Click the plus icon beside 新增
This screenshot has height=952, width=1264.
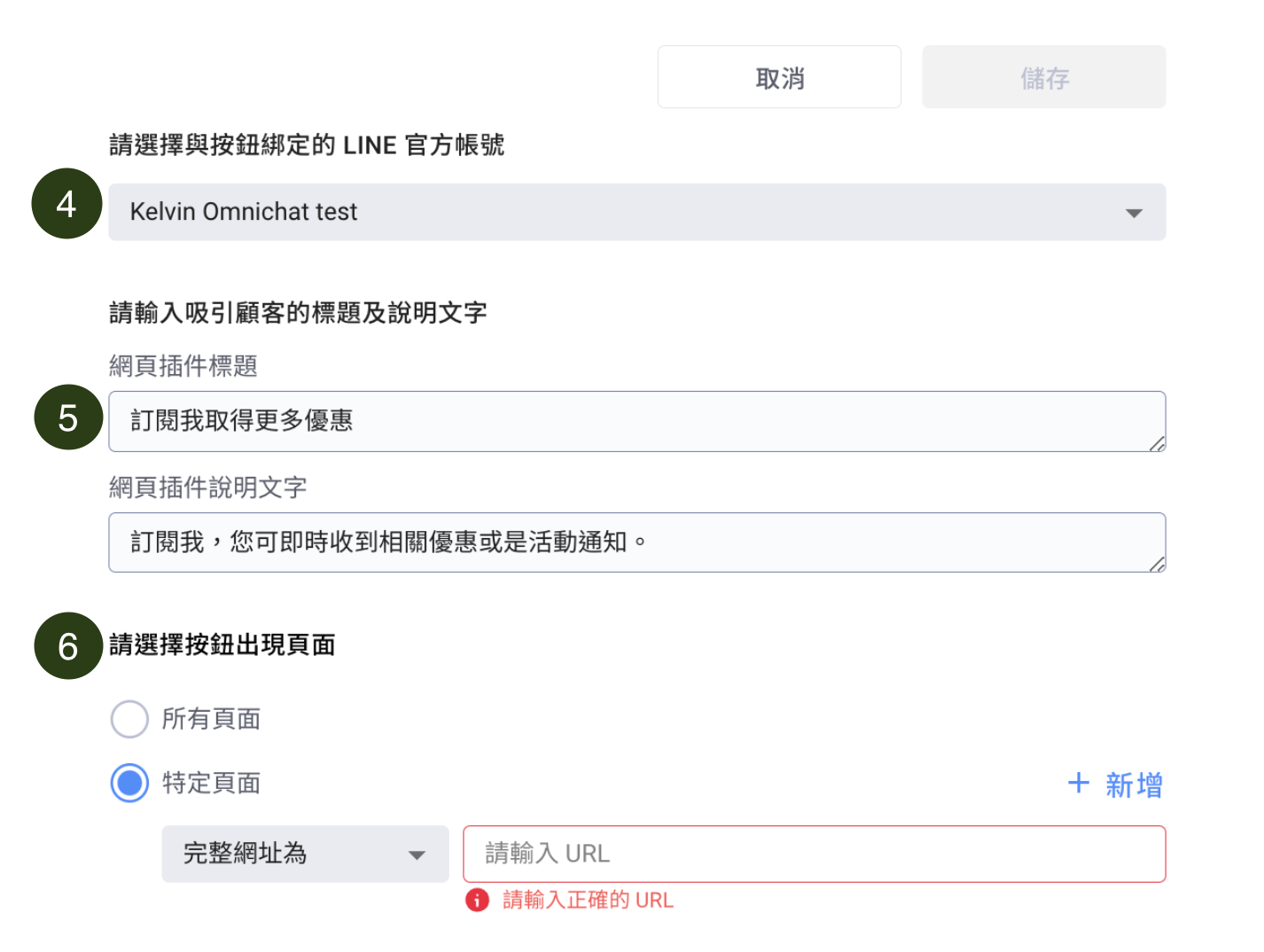(x=1078, y=783)
